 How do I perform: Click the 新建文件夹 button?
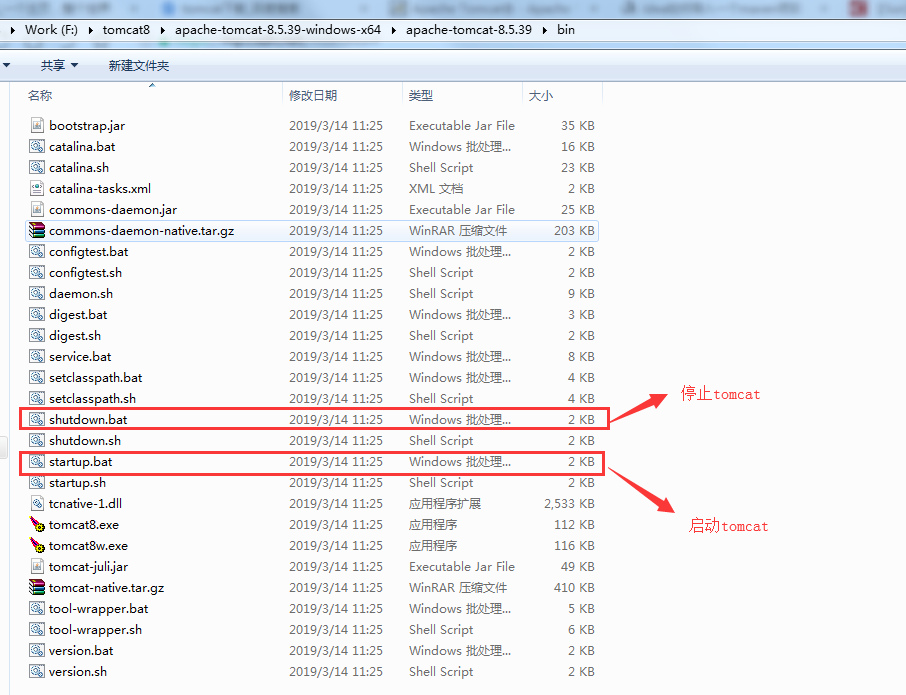[139, 65]
